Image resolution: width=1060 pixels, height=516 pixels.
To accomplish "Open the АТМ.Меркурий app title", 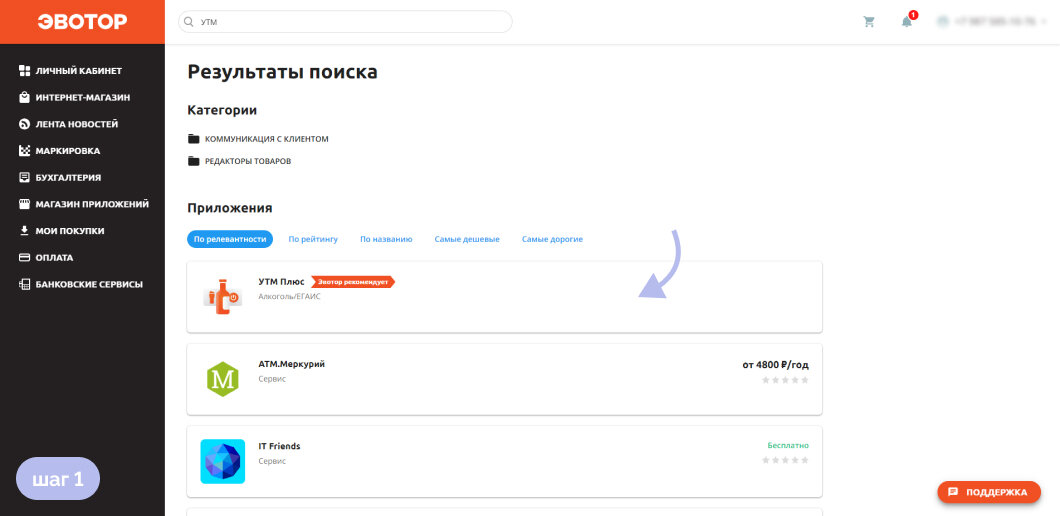I will point(291,364).
